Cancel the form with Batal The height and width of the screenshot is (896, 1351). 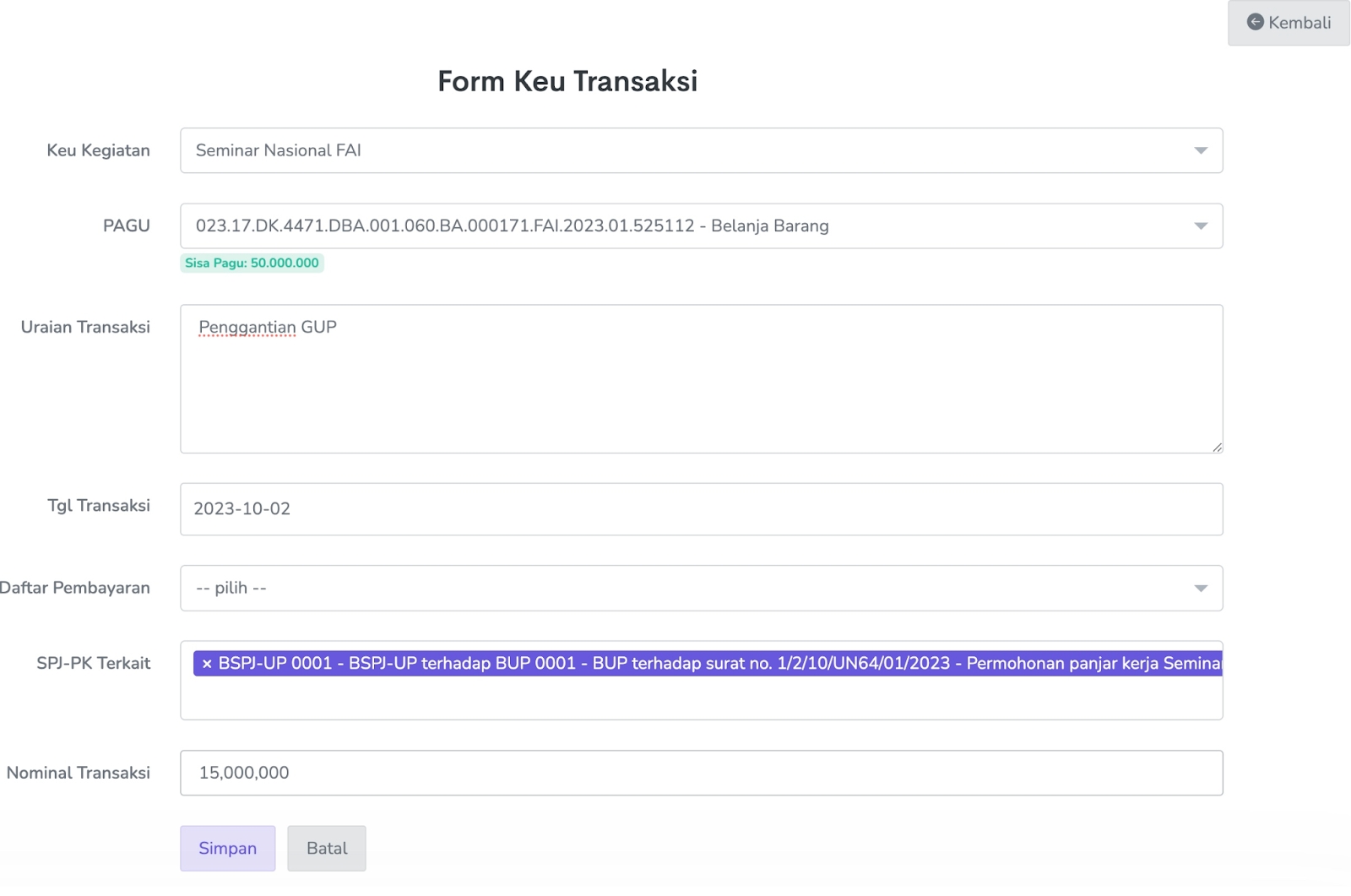[326, 848]
